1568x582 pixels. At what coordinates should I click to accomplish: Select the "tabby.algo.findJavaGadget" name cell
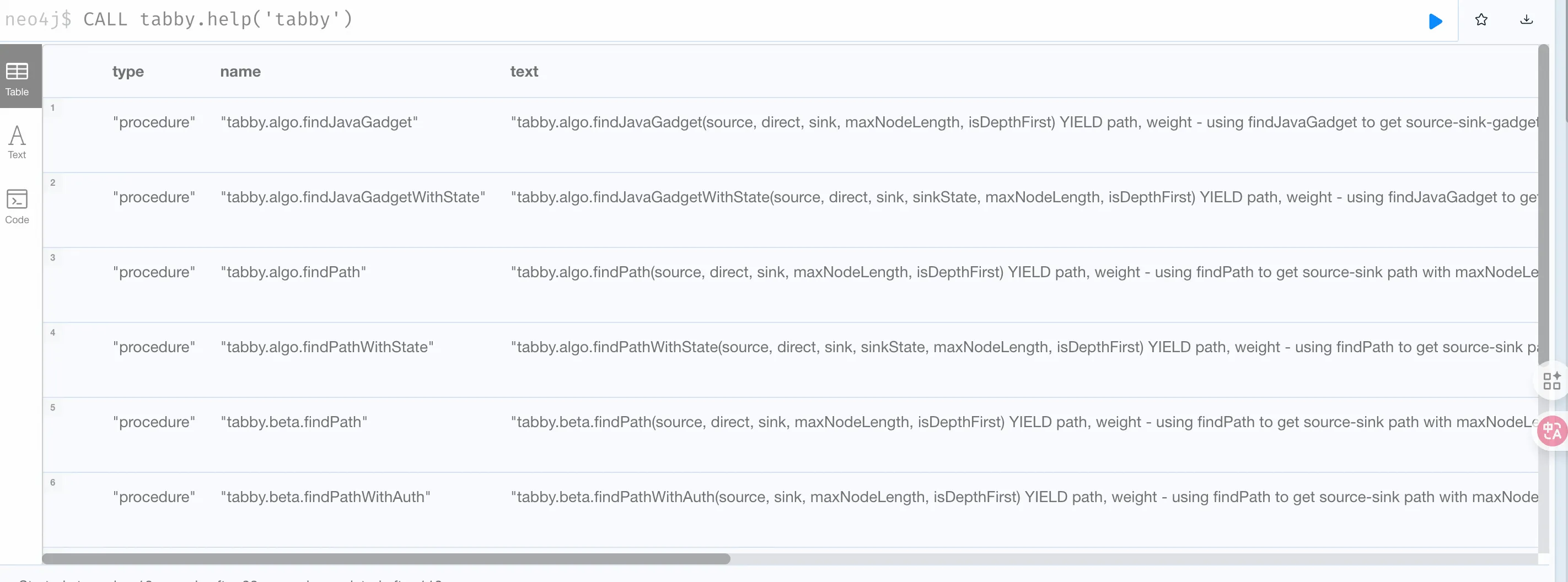pos(319,122)
